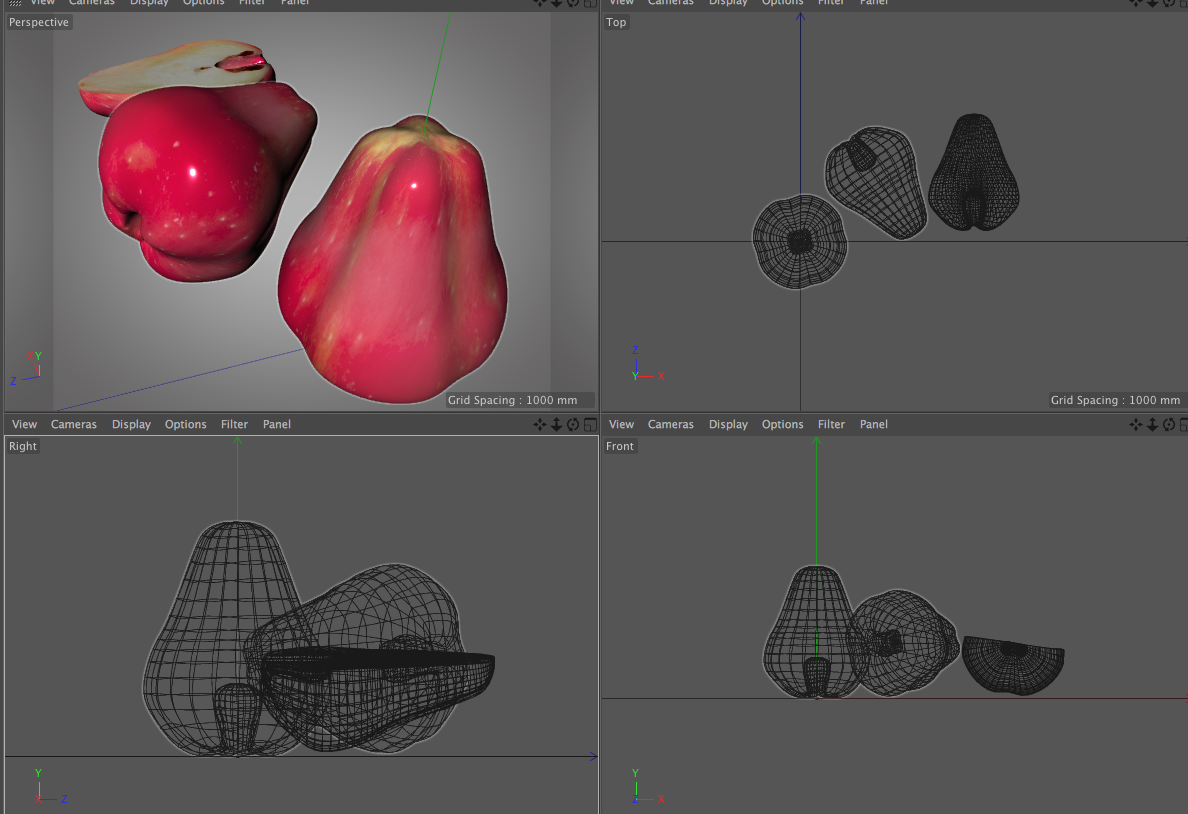Click the rotate camera icon in Right viewport
The image size is (1188, 814).
click(x=573, y=425)
